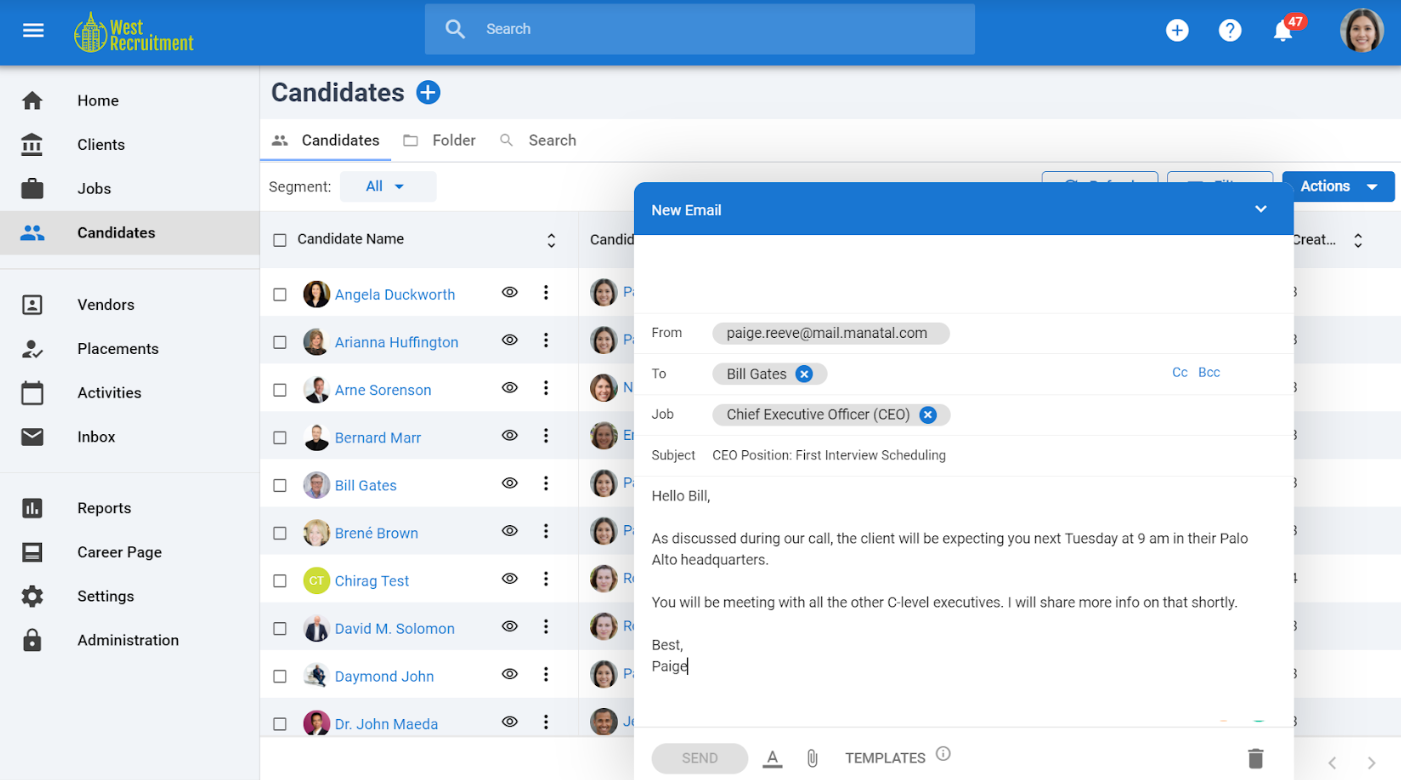
Task: Open David M. Solomon candidate link
Action: (x=395, y=629)
